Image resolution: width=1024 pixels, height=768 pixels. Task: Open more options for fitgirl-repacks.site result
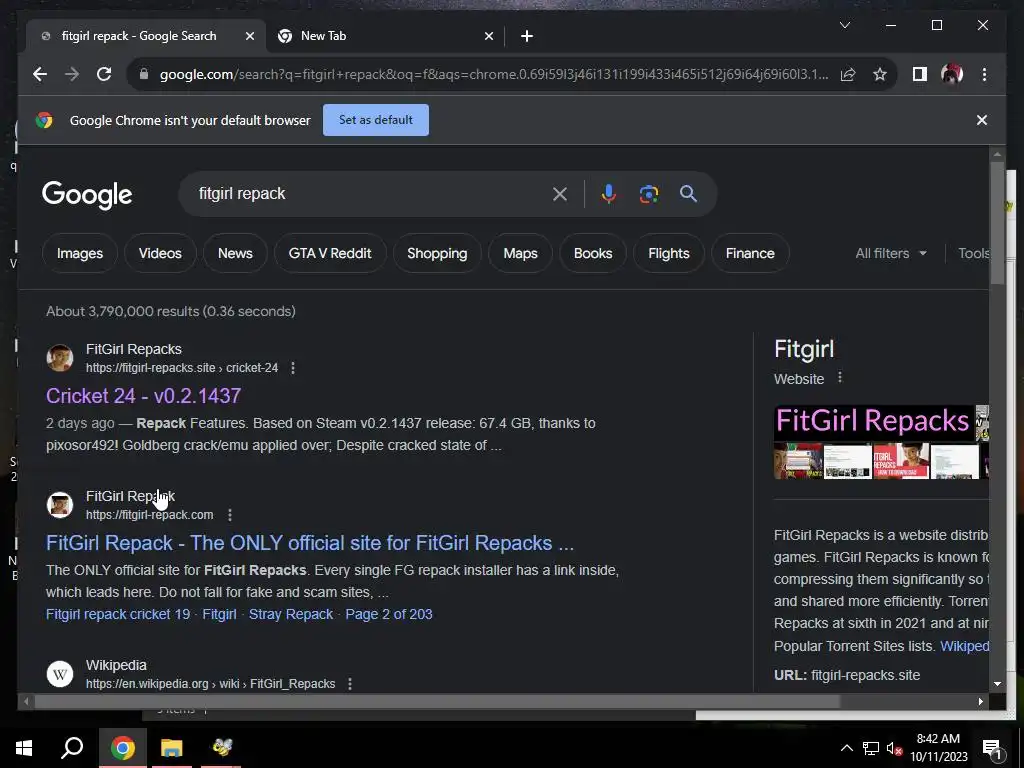[x=293, y=368]
